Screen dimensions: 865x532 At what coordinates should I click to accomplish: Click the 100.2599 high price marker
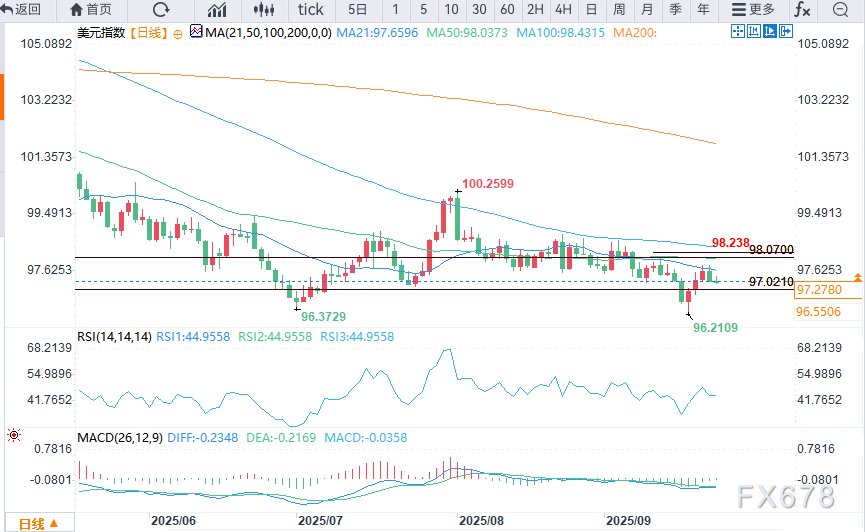[488, 184]
